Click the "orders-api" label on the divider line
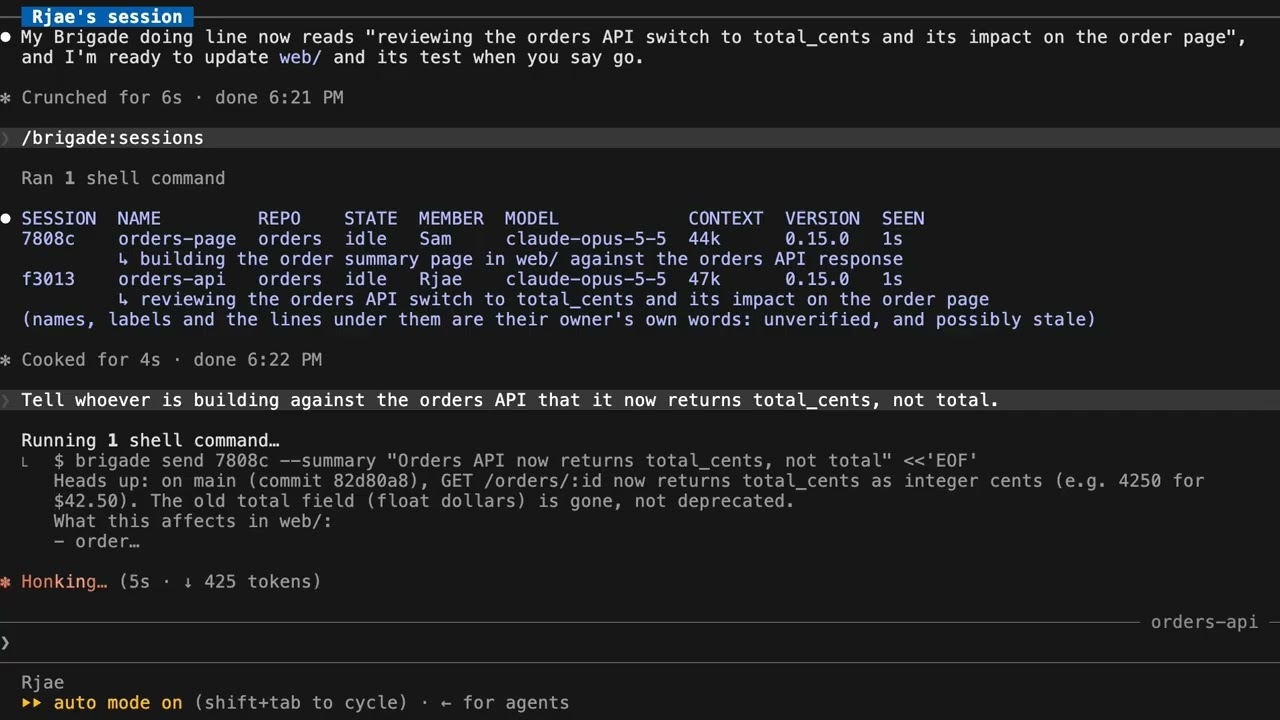Image resolution: width=1280 pixels, height=720 pixels. click(1204, 622)
